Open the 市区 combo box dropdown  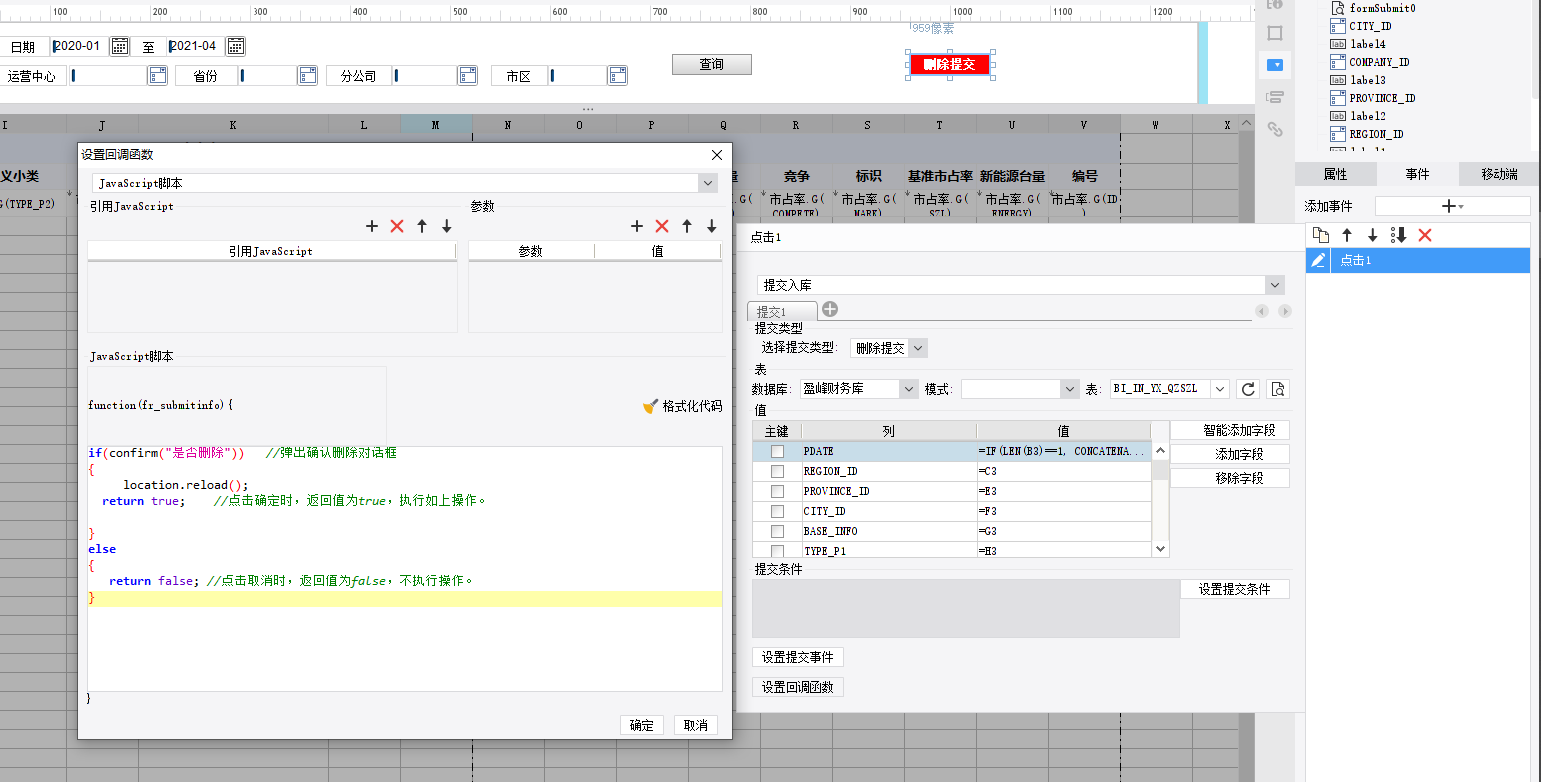617,75
